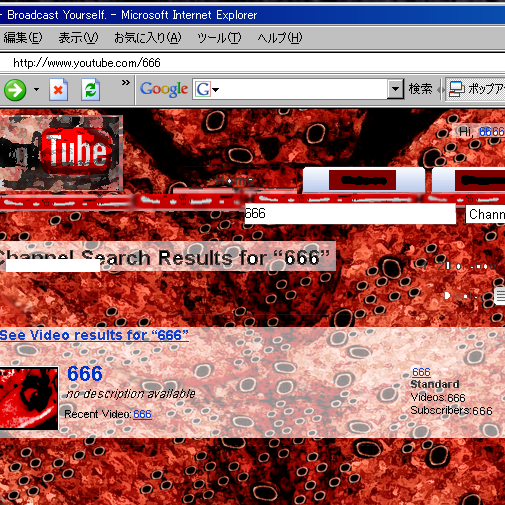Refresh the page with green arrows icon
The width and height of the screenshot is (505, 505).
click(x=90, y=89)
